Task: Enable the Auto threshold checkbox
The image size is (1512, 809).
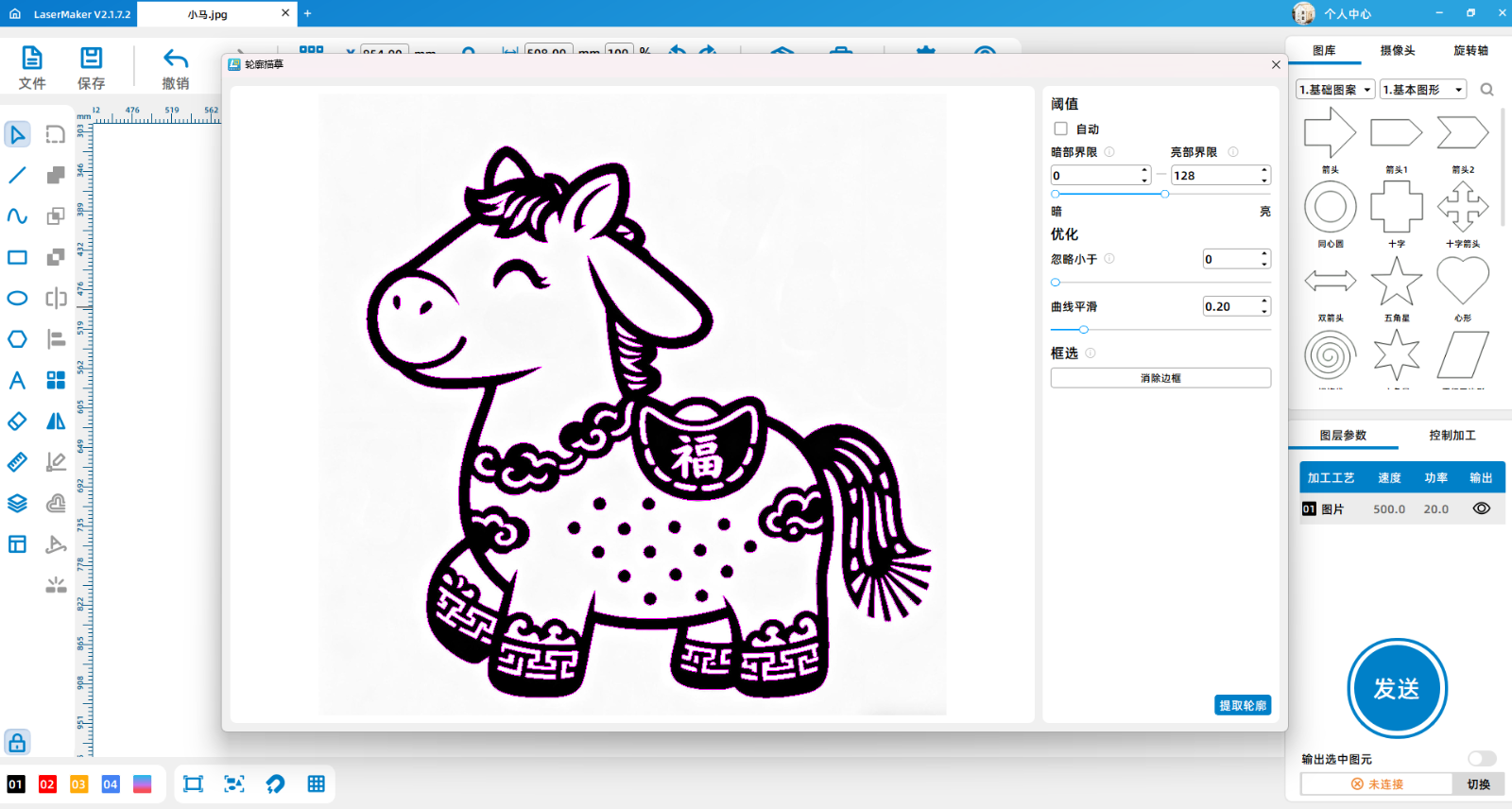Action: 1060,129
